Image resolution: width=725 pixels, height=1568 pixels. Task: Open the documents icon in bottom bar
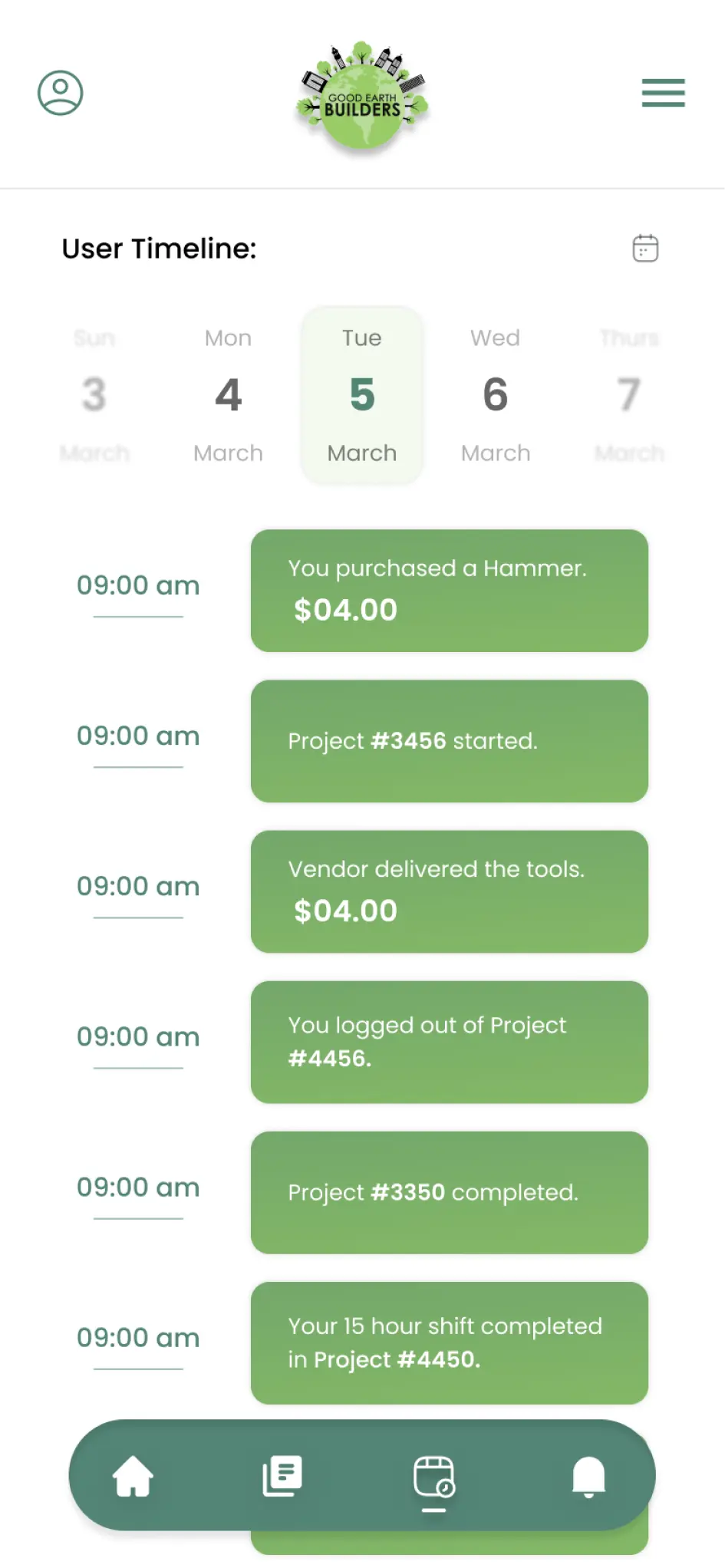point(282,1475)
